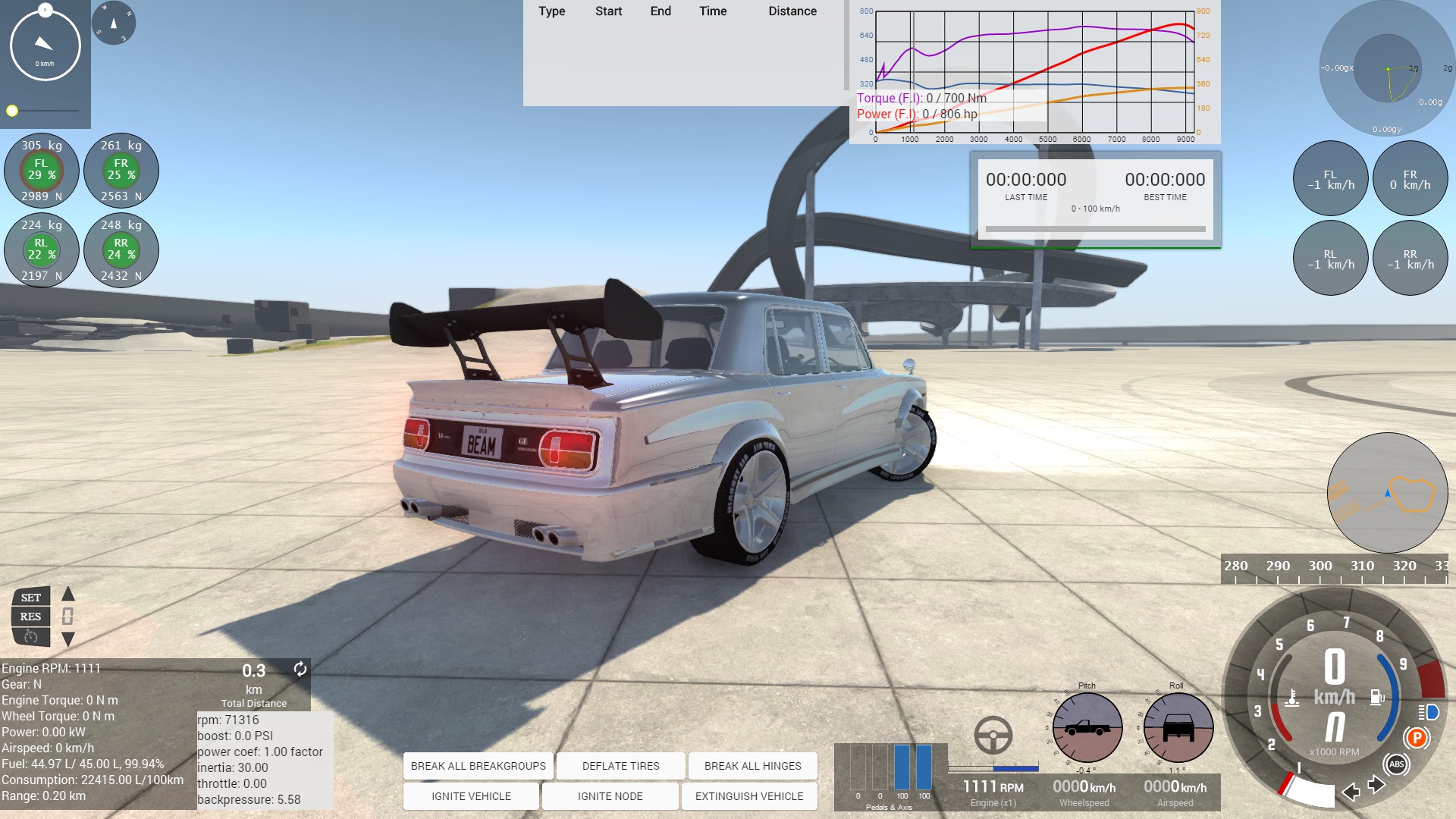Click the Roll indicator gauge
The image size is (1456, 819).
tap(1177, 728)
